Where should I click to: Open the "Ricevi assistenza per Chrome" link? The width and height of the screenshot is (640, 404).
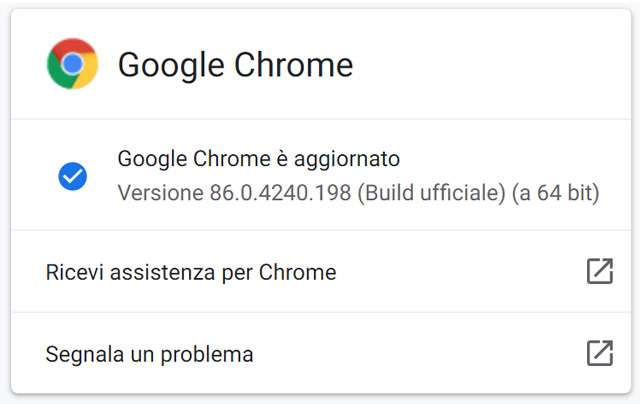coord(190,272)
